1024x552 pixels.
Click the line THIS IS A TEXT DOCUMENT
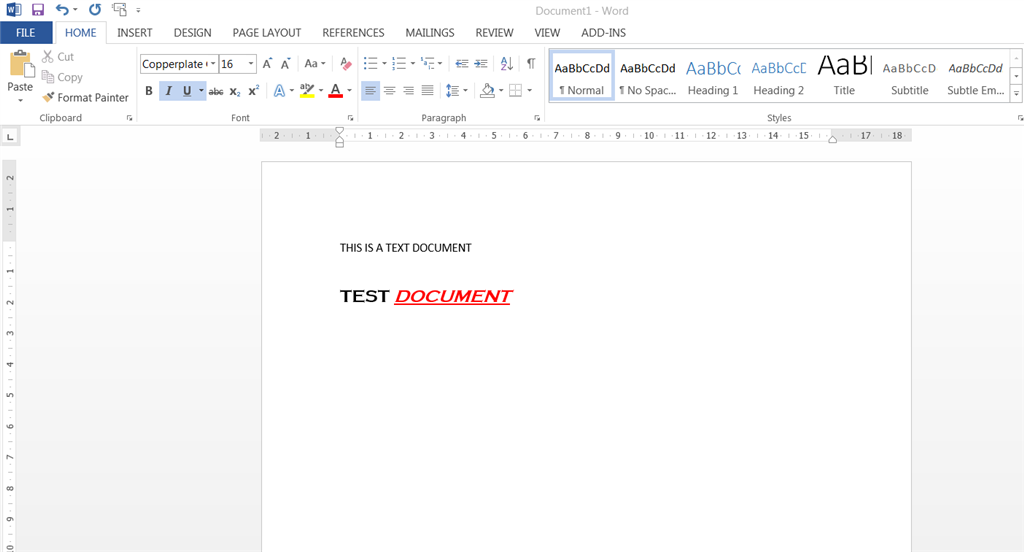click(x=406, y=248)
